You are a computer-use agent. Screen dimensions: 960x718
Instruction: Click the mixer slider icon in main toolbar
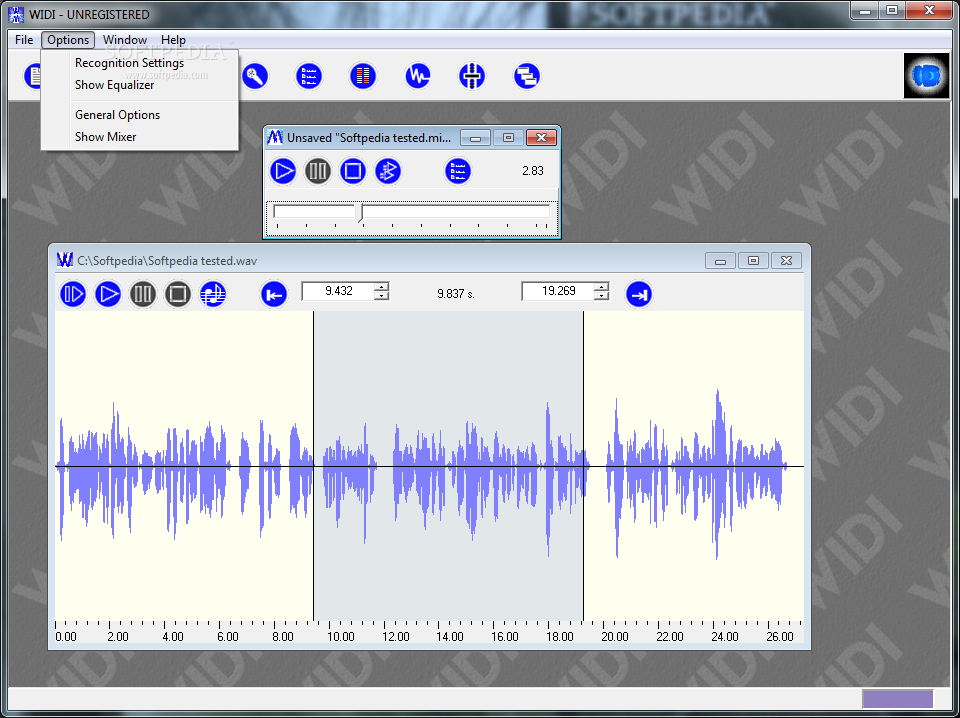tap(471, 77)
